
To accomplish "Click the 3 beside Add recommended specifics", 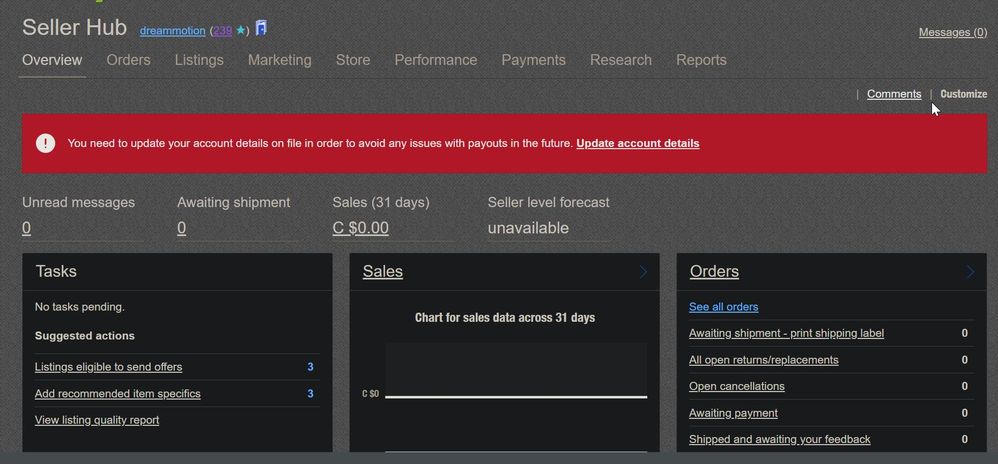I will (310, 394).
